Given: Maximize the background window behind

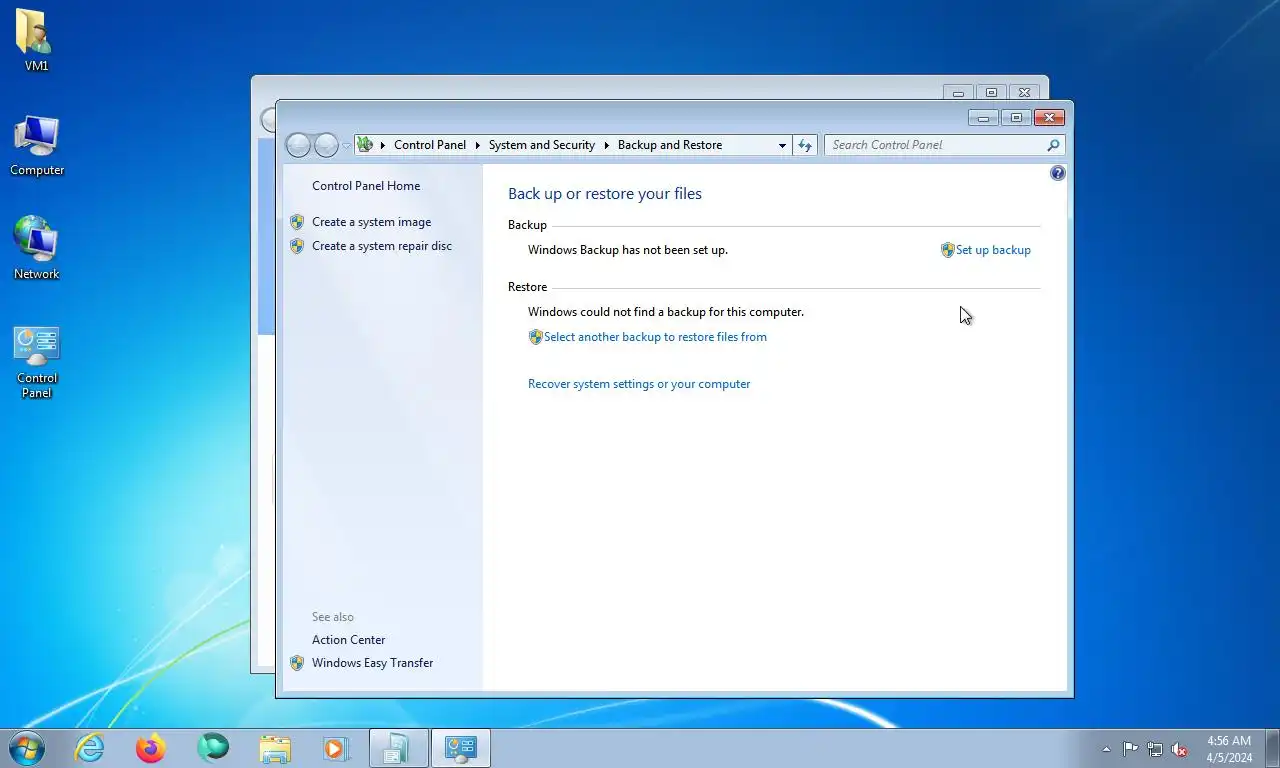Looking at the screenshot, I should (x=991, y=92).
